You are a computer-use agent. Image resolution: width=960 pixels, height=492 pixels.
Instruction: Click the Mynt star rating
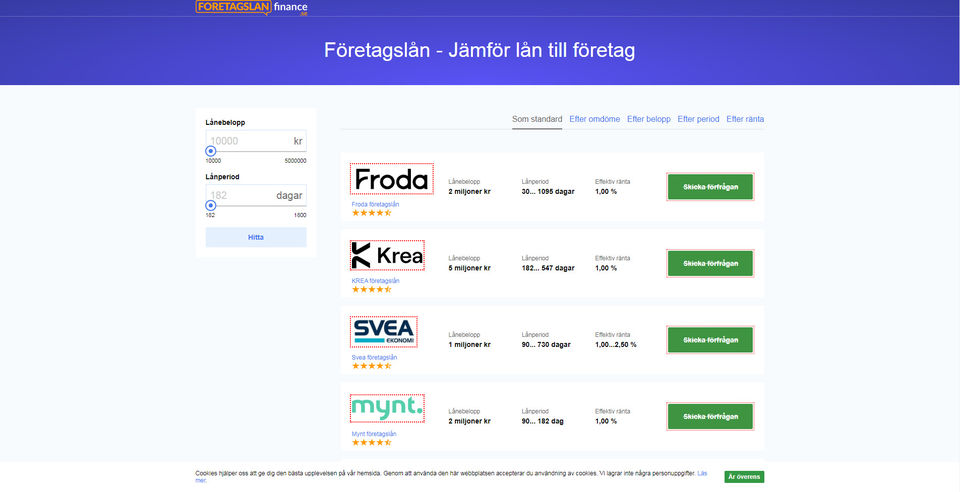tap(371, 442)
